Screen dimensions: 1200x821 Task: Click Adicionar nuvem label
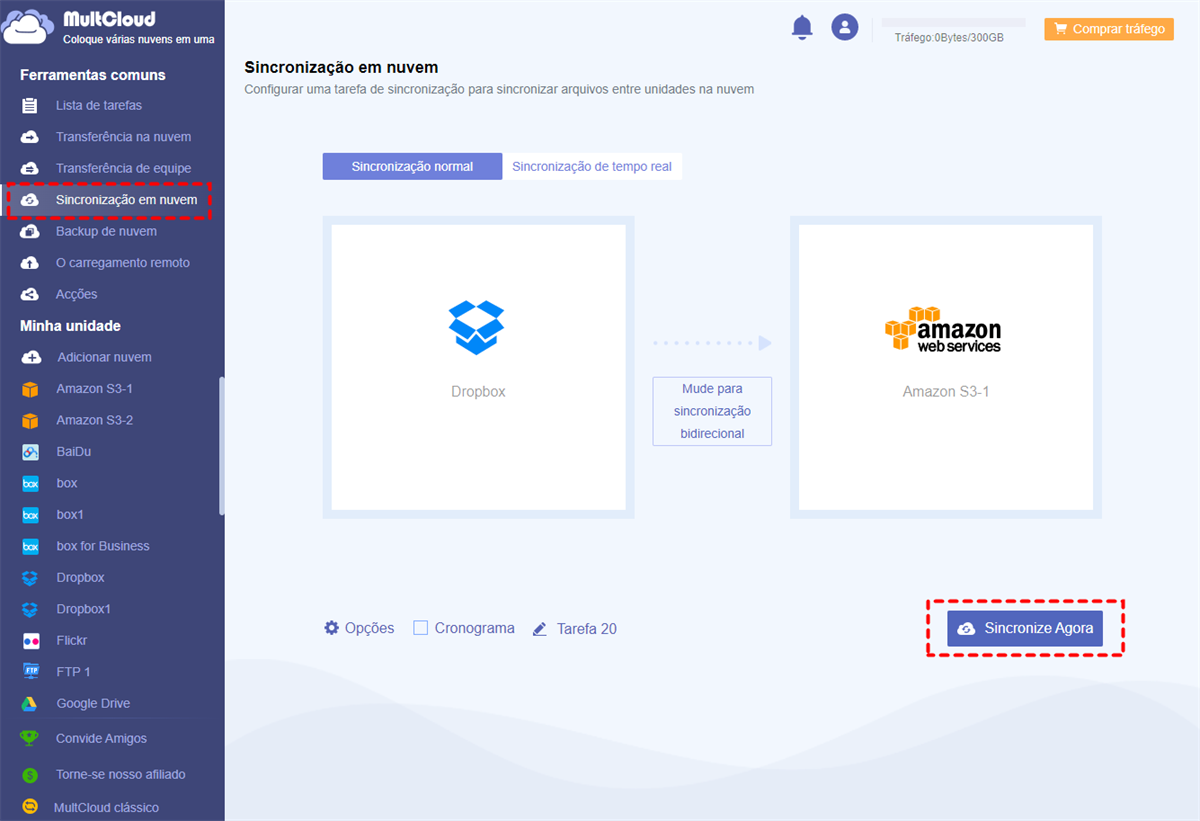point(105,357)
